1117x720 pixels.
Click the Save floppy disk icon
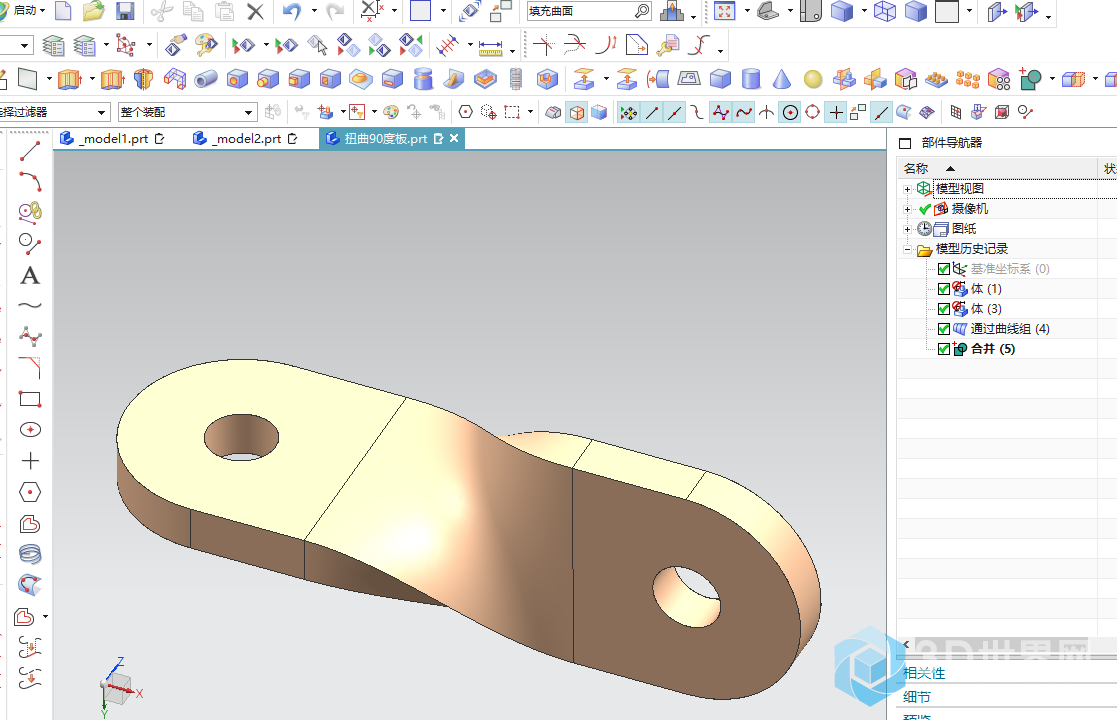pos(125,12)
